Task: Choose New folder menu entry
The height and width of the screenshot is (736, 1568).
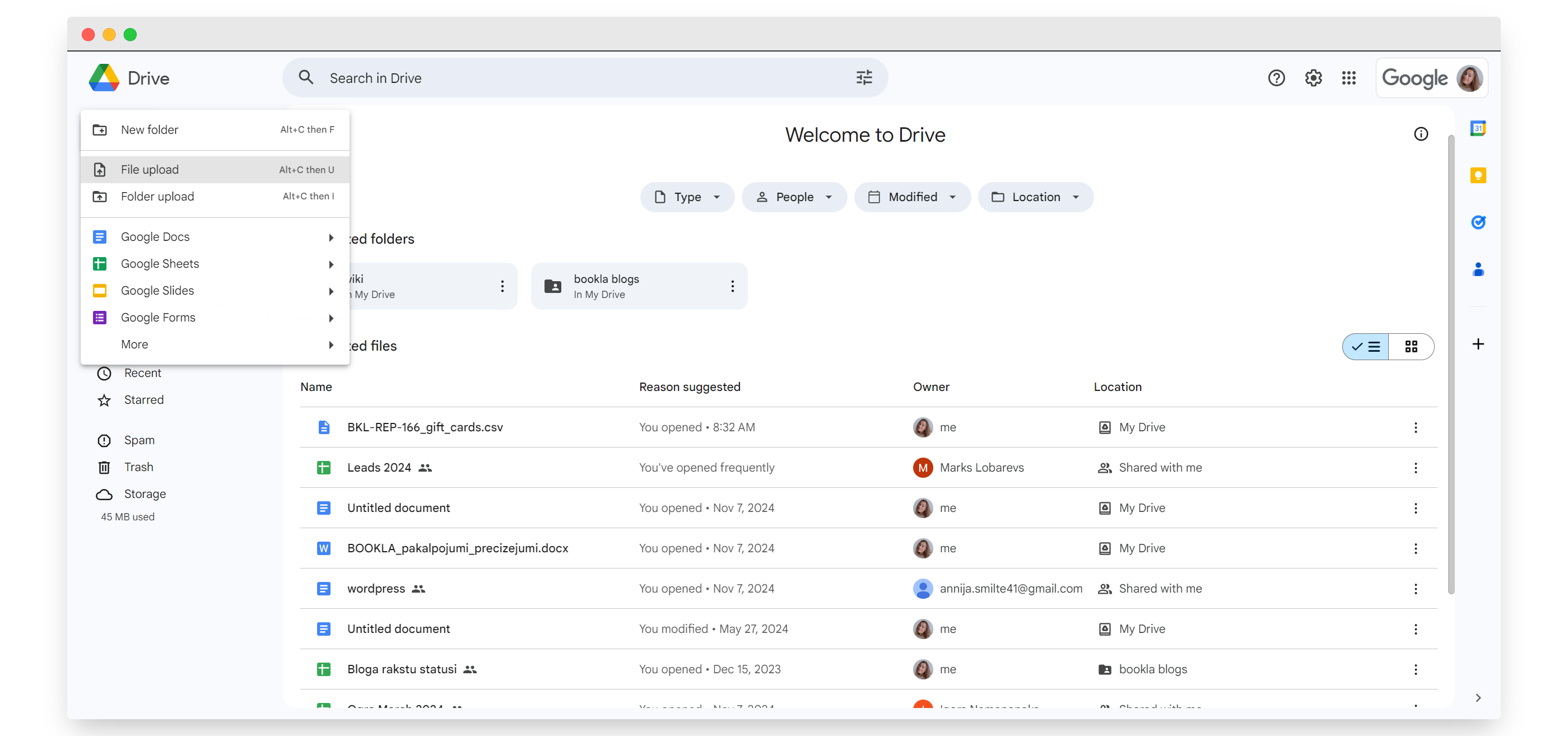Action: tap(150, 129)
